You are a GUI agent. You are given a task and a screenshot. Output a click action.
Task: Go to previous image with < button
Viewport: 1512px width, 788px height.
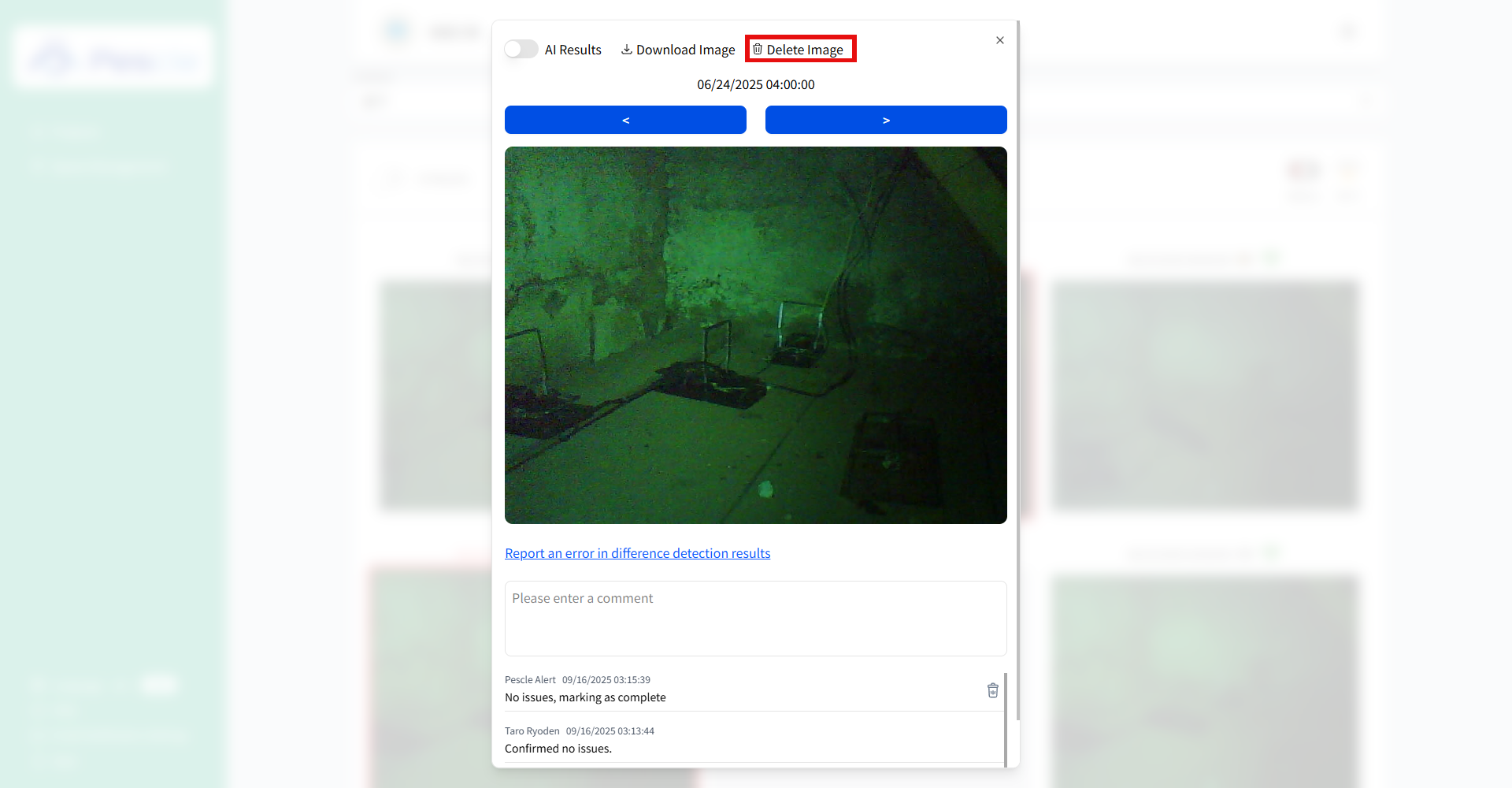[x=625, y=120]
